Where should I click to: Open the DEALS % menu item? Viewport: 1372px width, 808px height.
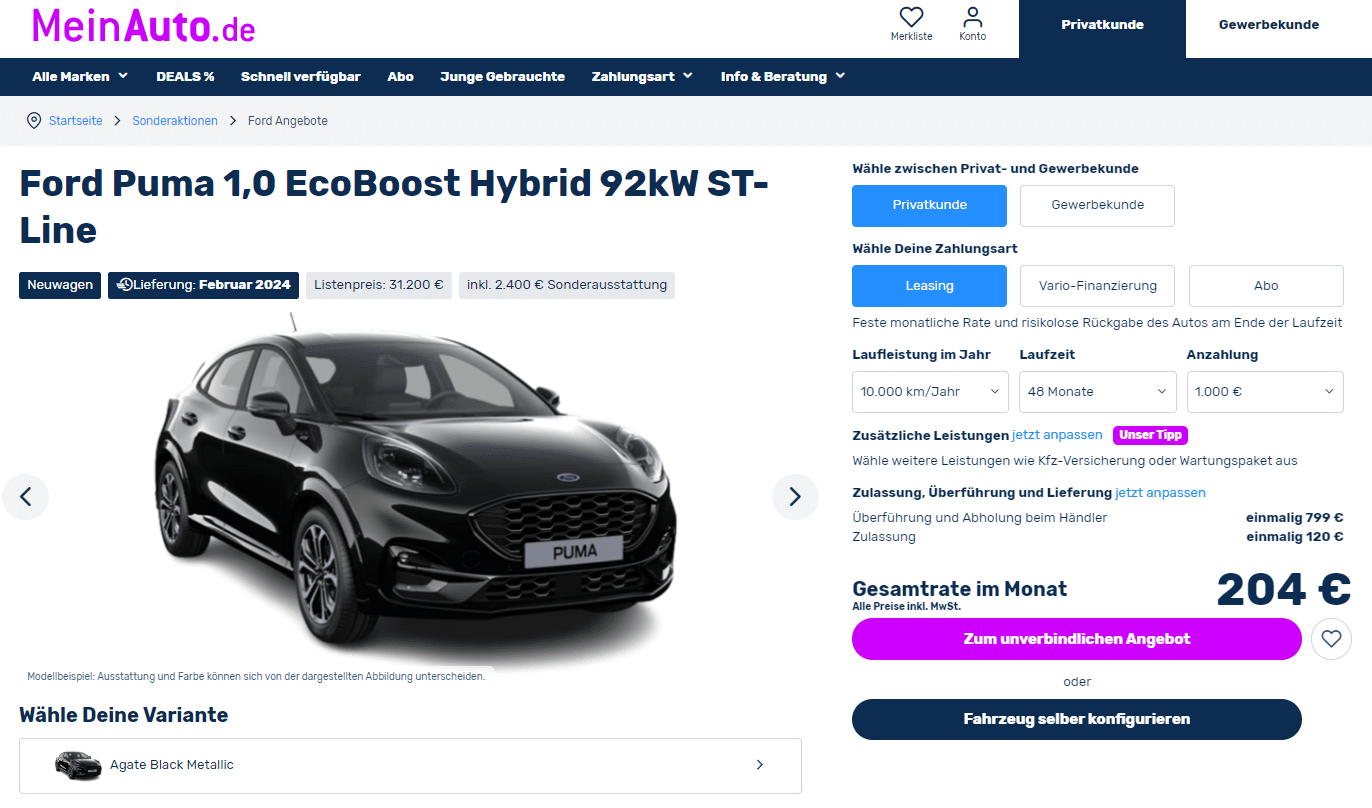click(x=185, y=77)
